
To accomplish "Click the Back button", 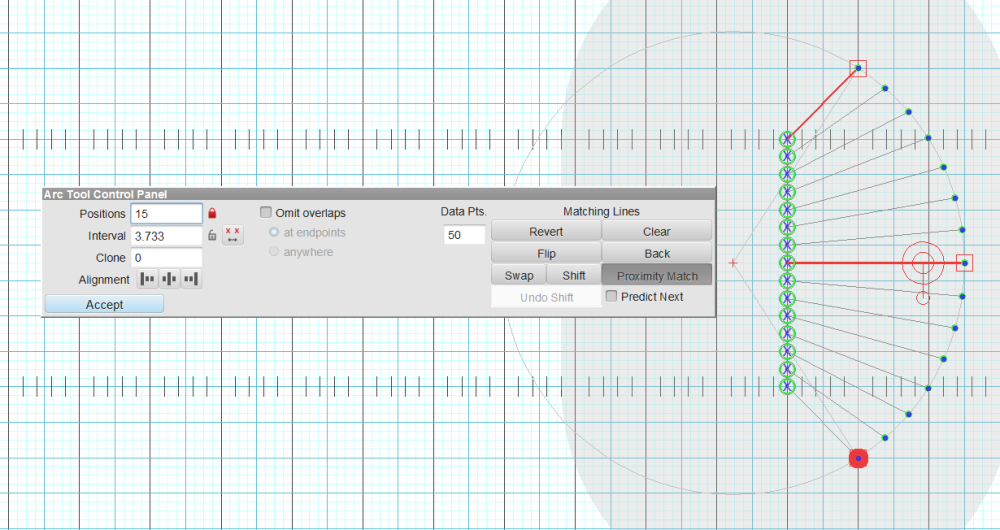I will 657,253.
